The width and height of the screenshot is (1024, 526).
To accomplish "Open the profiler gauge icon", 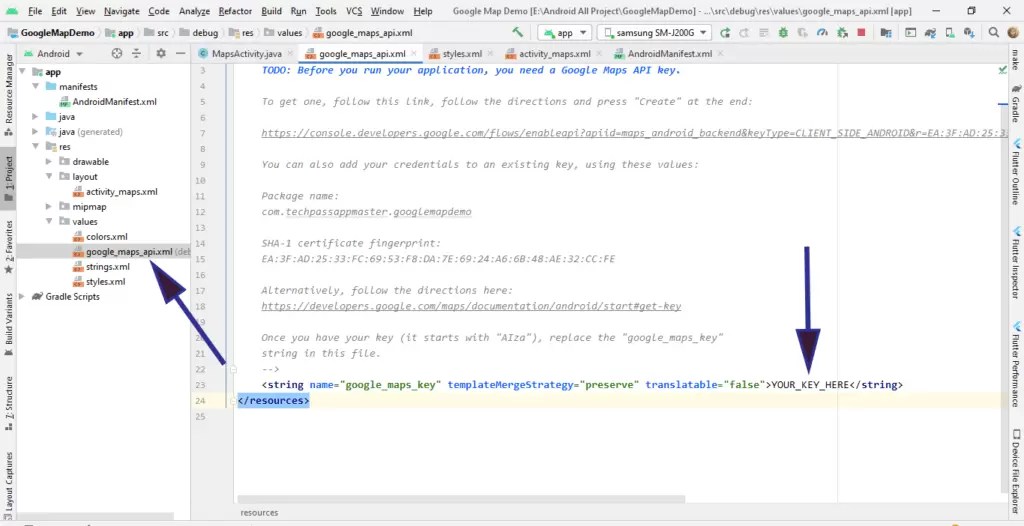I will (x=822, y=33).
